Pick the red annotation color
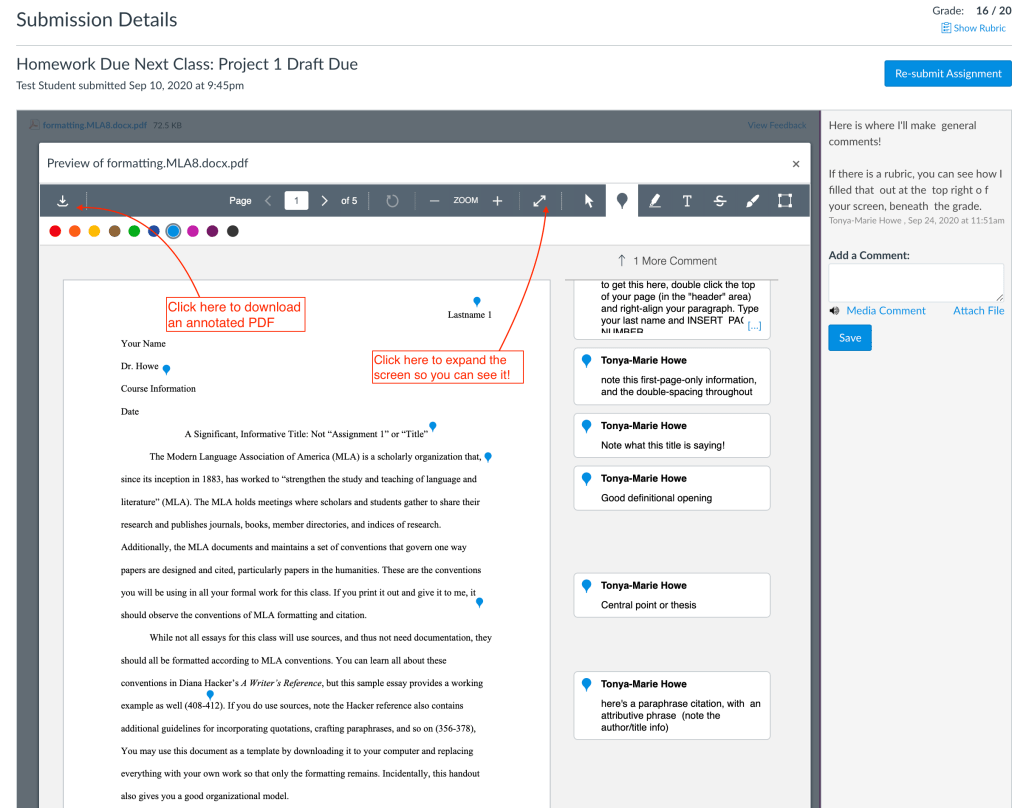This screenshot has height=808, width=1023. [53, 231]
